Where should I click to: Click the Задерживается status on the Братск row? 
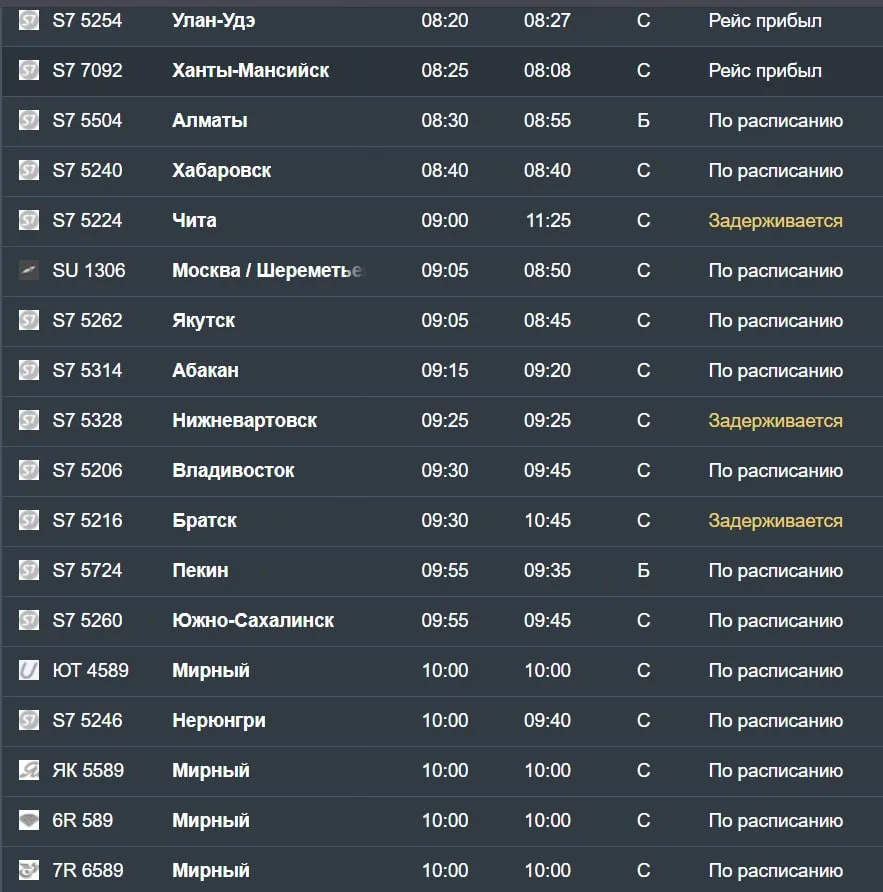pos(775,521)
